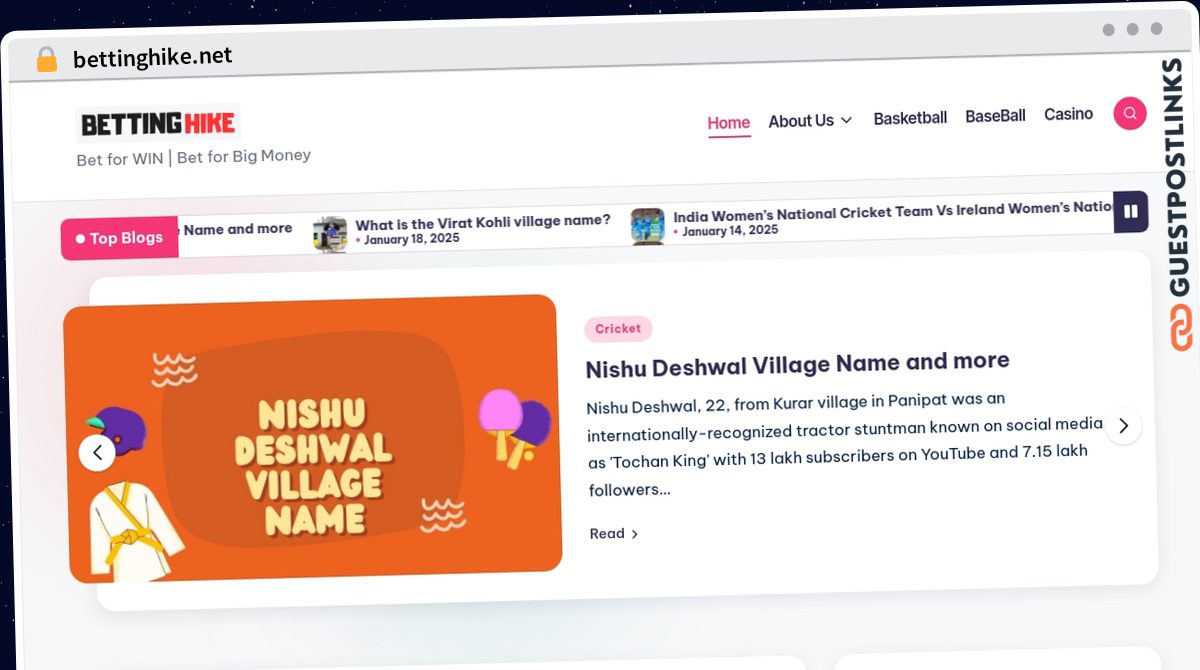Click the GuestPostLinks chain icon
The width and height of the screenshot is (1200, 670).
pyautogui.click(x=1180, y=328)
